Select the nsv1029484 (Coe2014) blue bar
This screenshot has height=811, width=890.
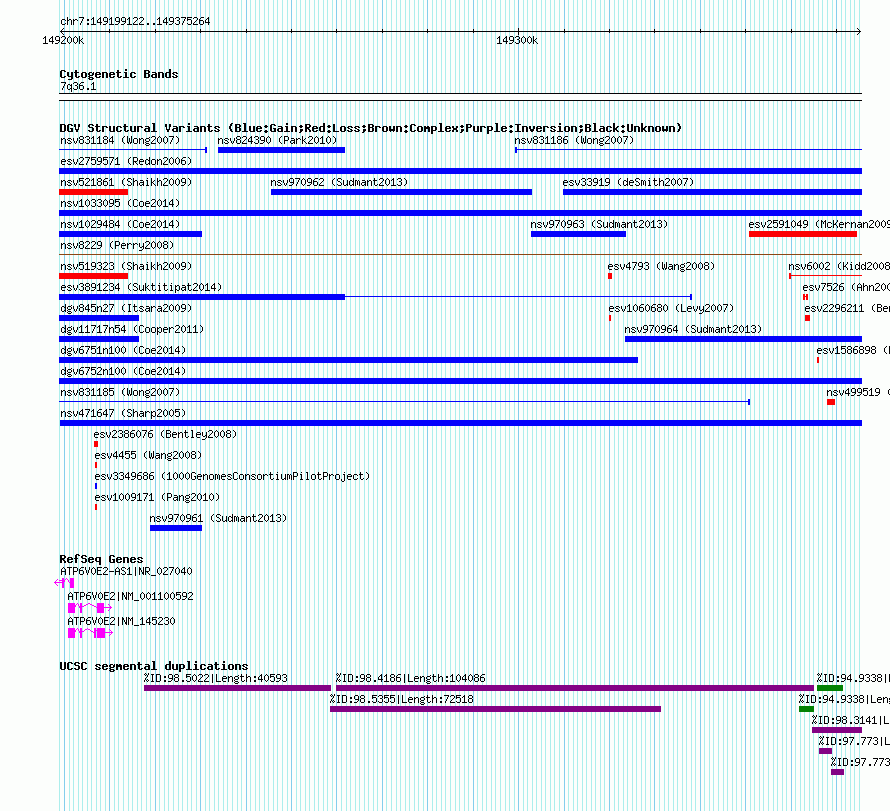click(131, 234)
